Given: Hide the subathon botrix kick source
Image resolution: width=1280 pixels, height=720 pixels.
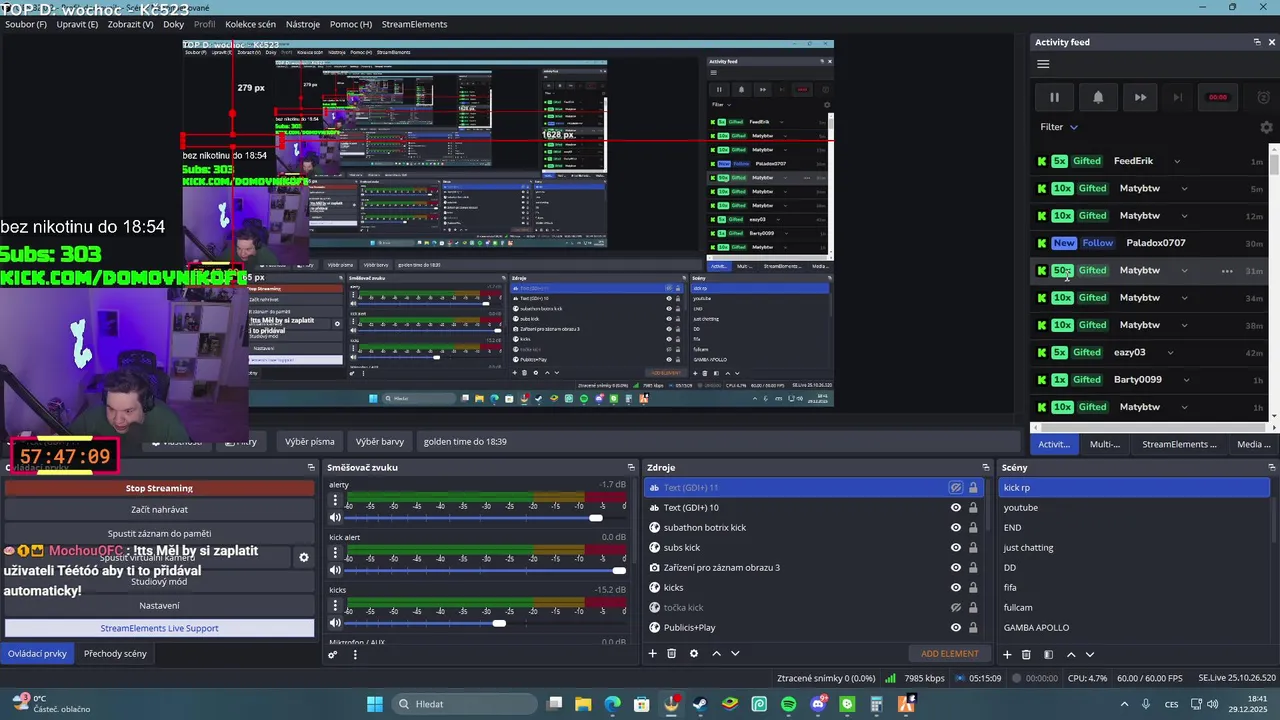Looking at the screenshot, I should [956, 528].
